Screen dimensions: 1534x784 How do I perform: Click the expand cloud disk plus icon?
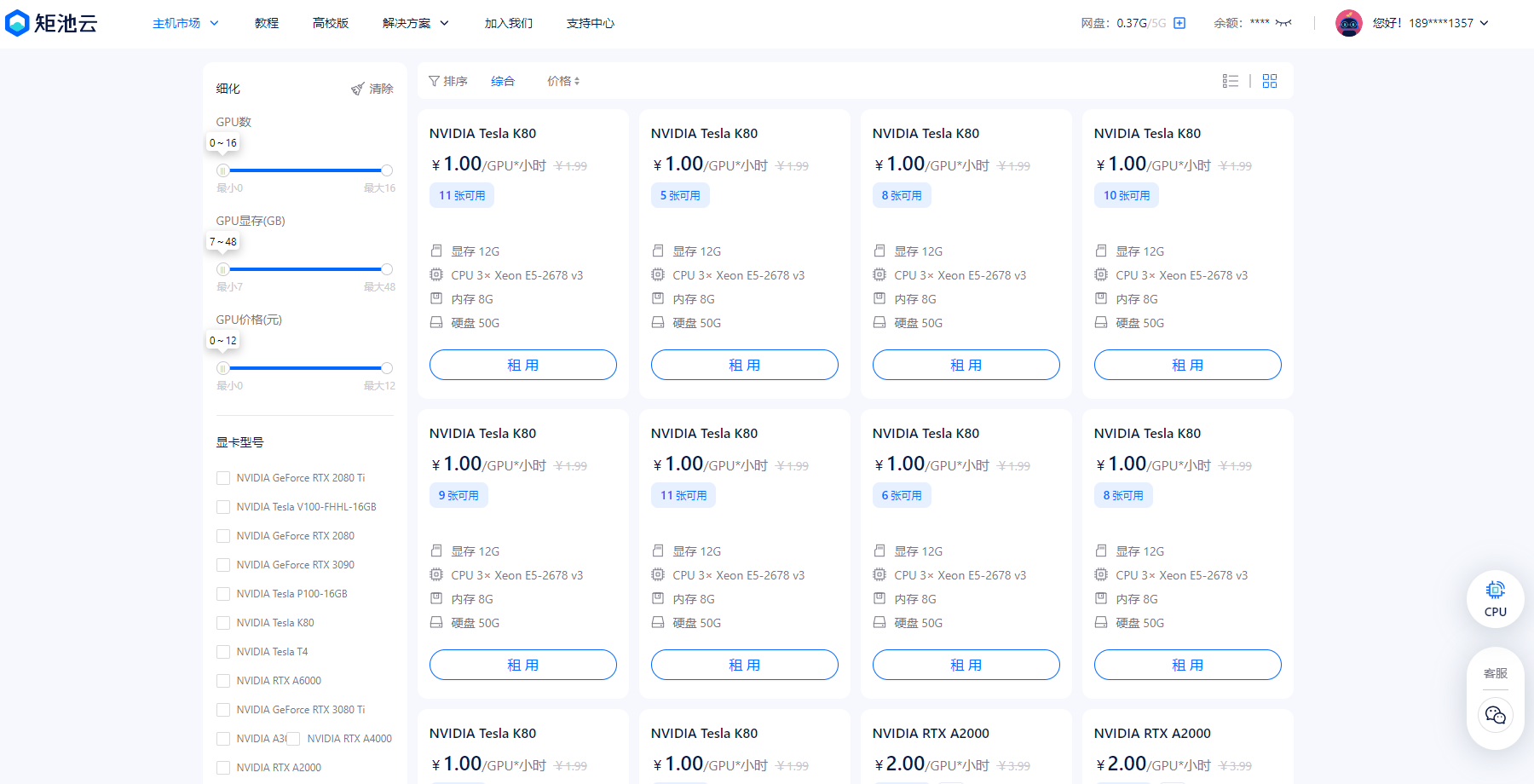(1179, 23)
